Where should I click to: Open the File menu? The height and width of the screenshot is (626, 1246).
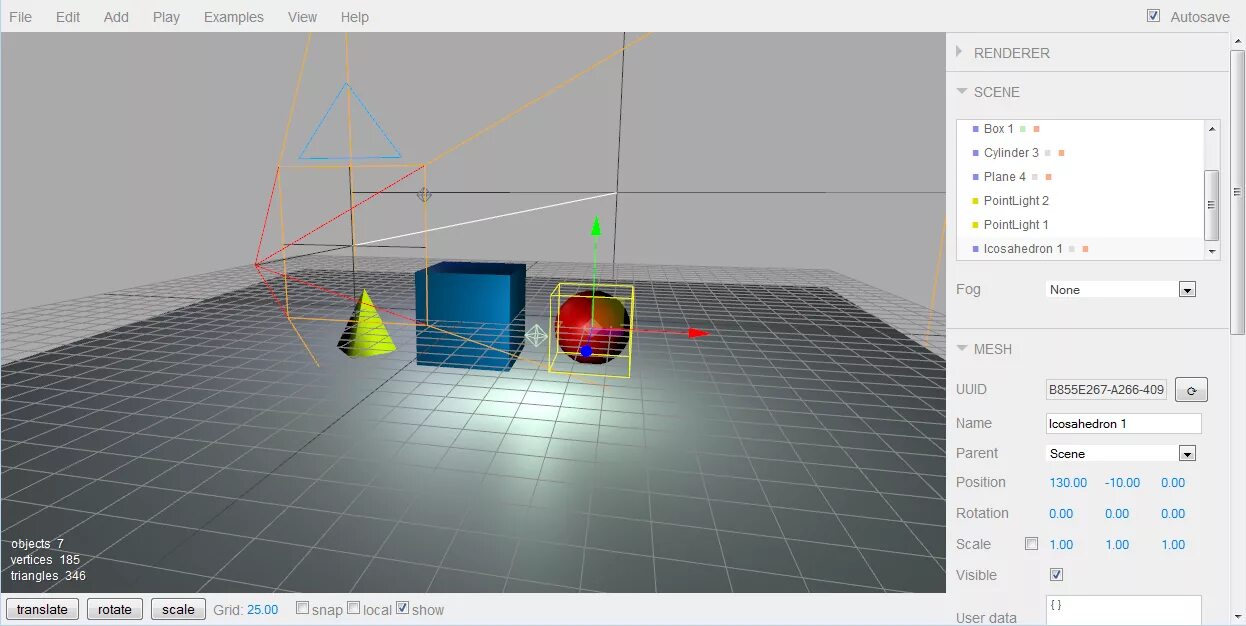(20, 17)
